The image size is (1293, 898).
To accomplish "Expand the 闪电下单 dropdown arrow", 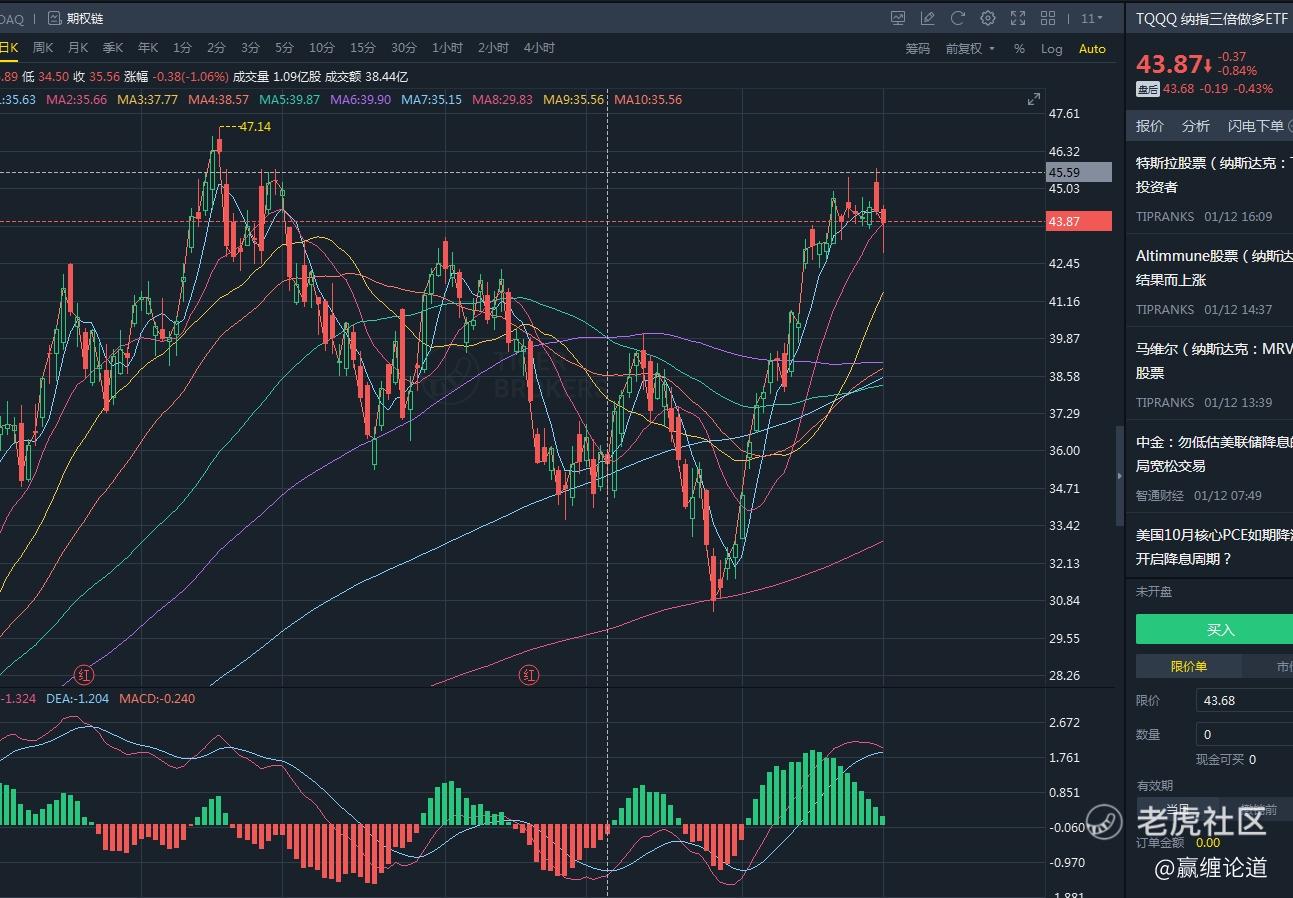I will point(1291,127).
